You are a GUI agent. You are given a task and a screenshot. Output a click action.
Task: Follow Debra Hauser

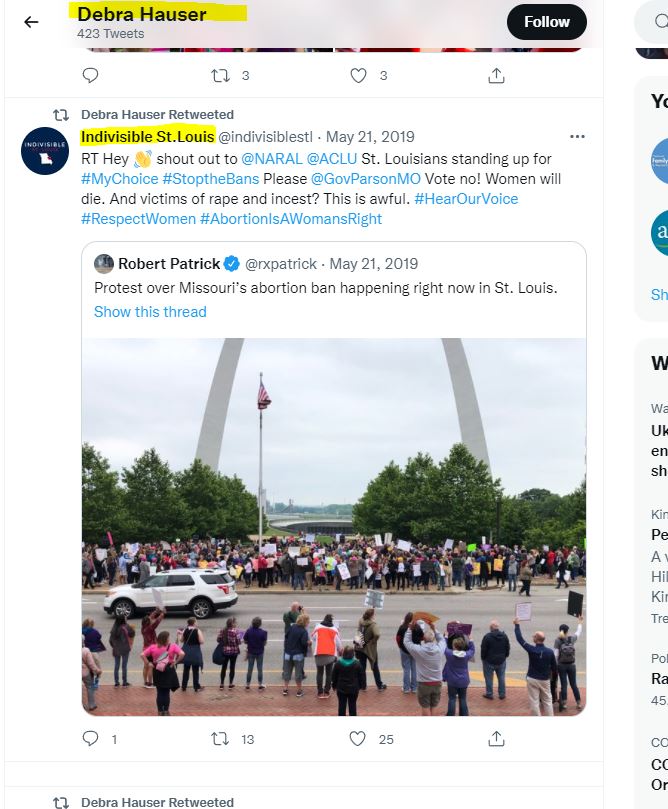pyautogui.click(x=546, y=22)
